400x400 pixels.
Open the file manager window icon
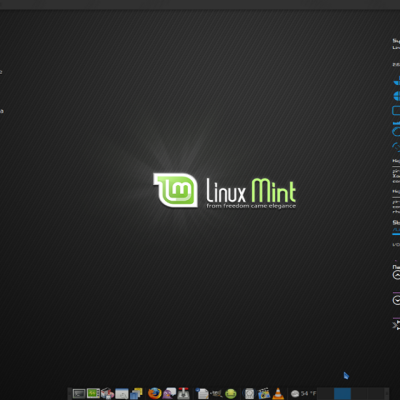click(122, 394)
